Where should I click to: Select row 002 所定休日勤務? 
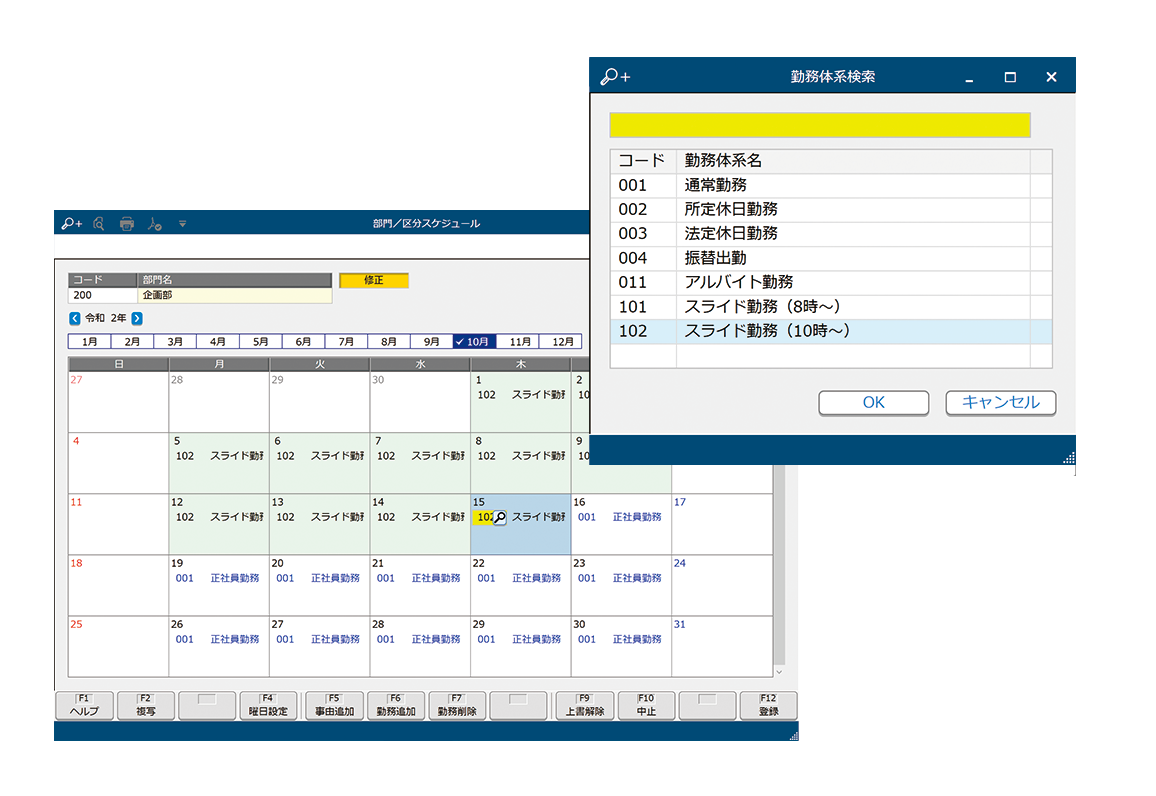click(831, 209)
